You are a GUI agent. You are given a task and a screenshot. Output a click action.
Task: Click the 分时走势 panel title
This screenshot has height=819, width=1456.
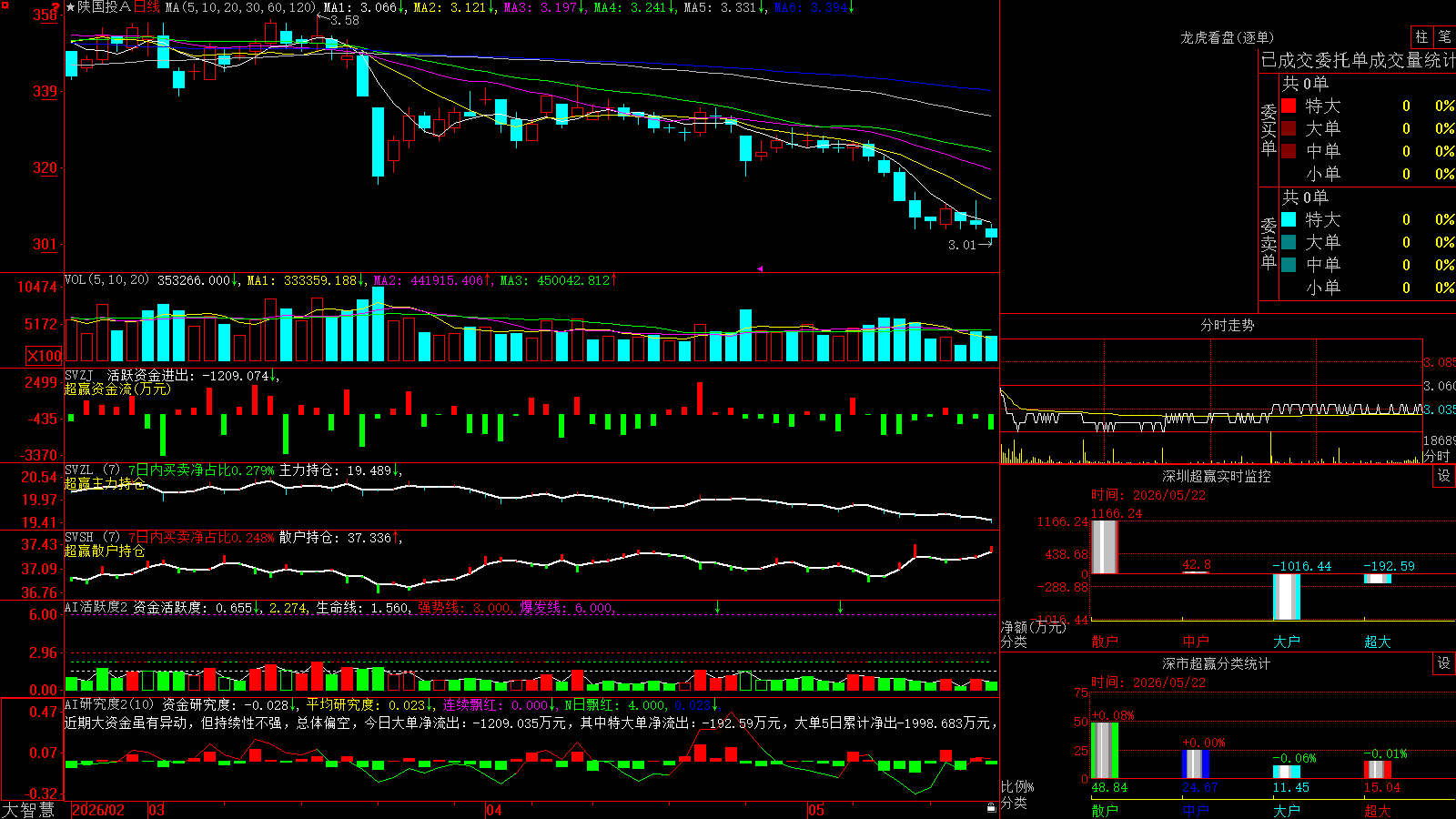1227,325
